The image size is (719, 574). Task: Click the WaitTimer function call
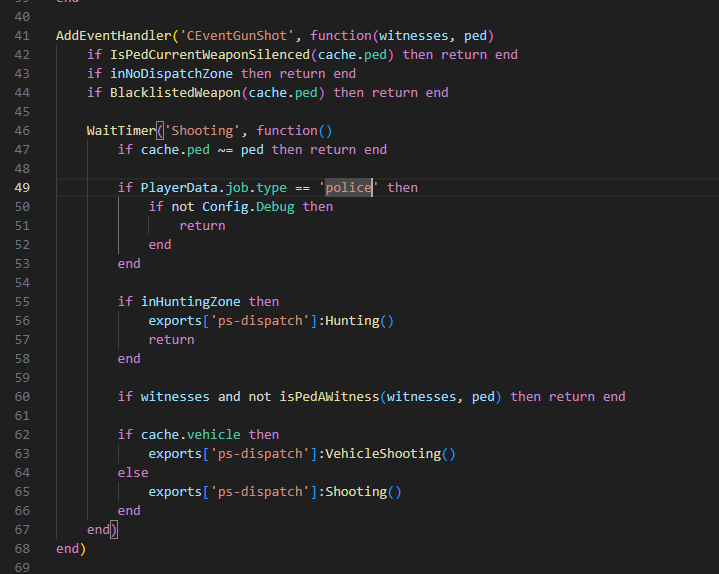122,131
